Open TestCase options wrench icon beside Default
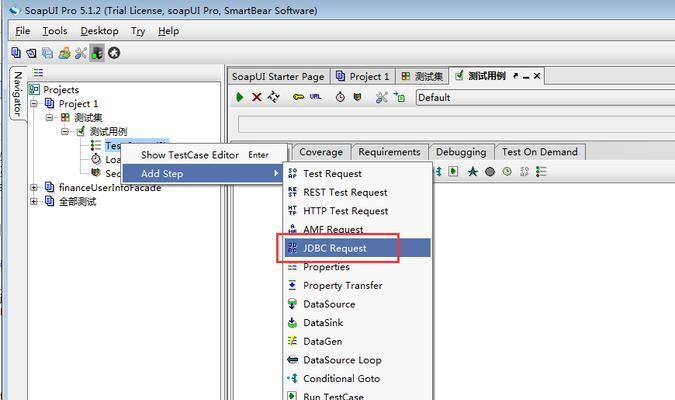Screen dimensions: 675x400 [382, 97]
